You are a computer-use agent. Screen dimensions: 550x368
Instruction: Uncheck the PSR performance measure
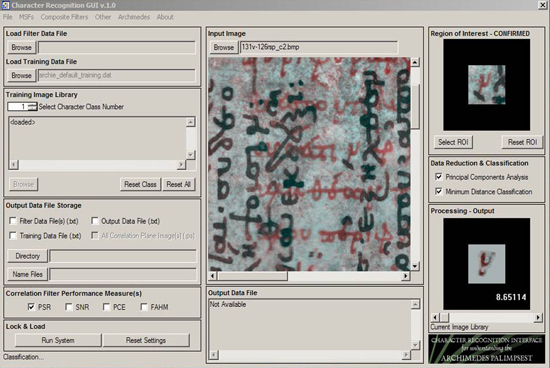(31, 307)
